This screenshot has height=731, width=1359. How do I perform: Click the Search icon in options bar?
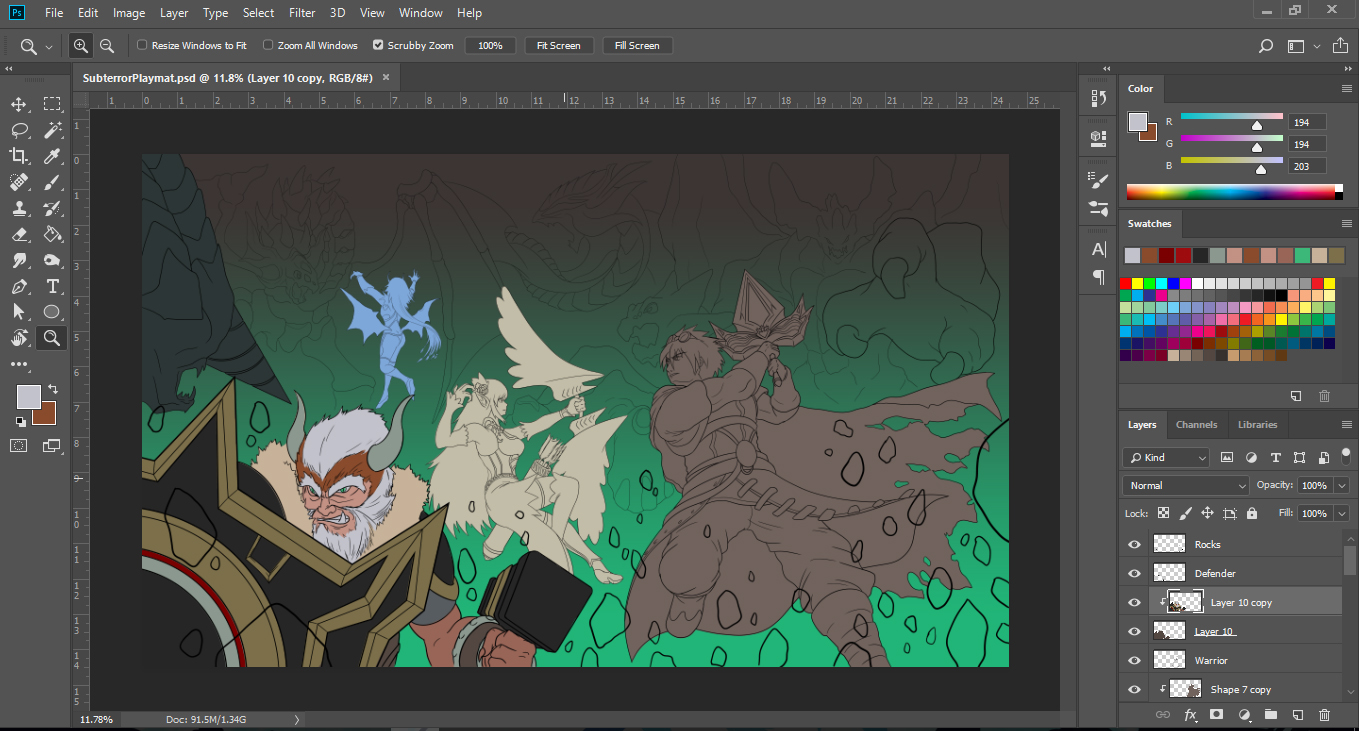(1265, 46)
